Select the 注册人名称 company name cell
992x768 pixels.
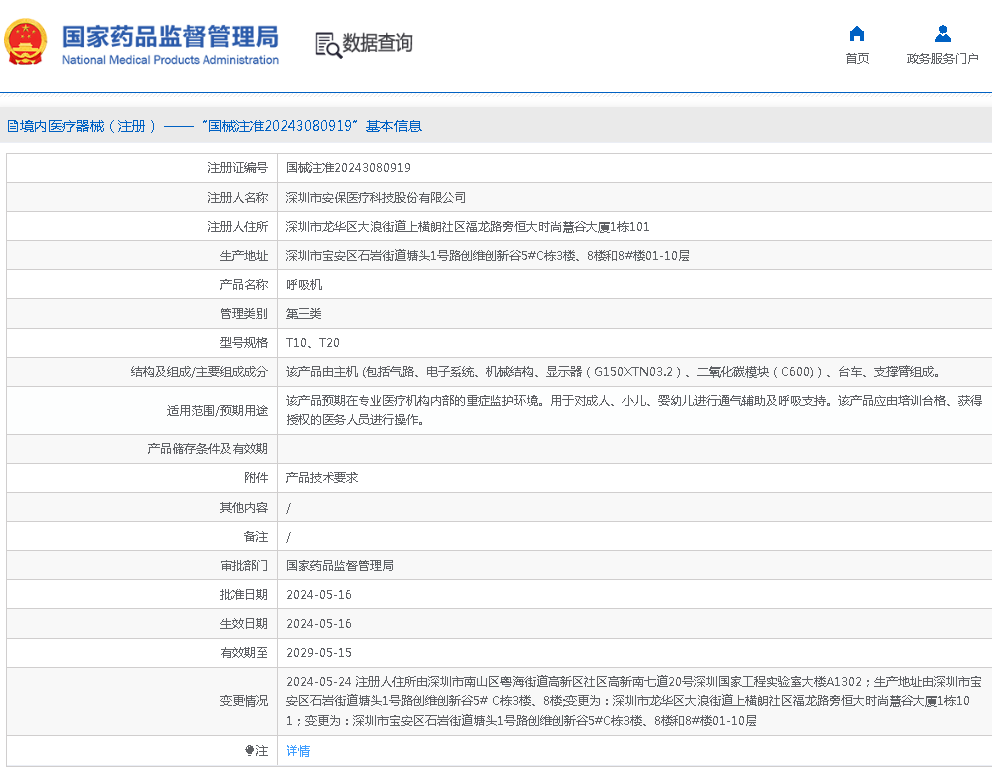coord(375,196)
